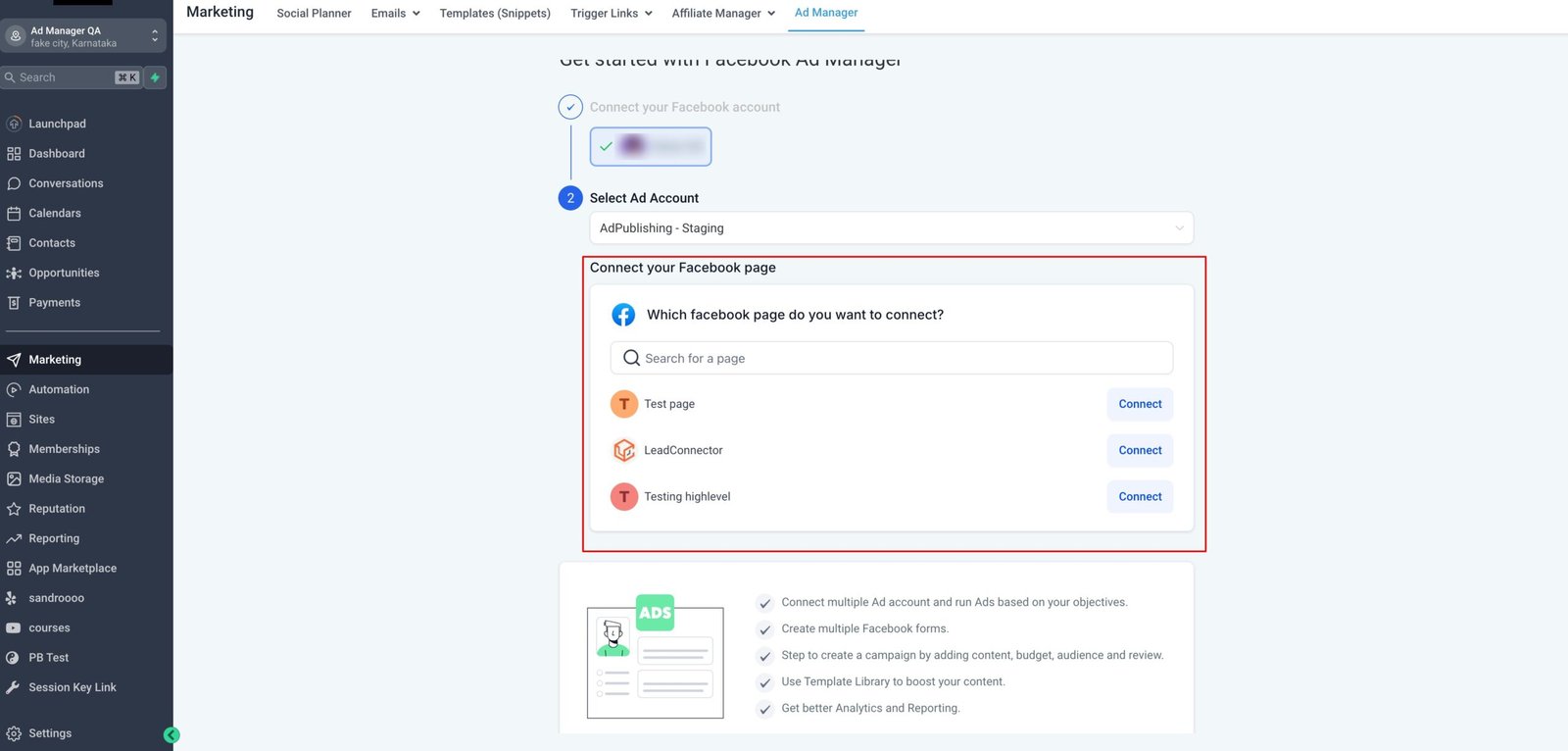Connect the Testing highlevel page
Viewport: 1568px width, 751px height.
click(1140, 497)
